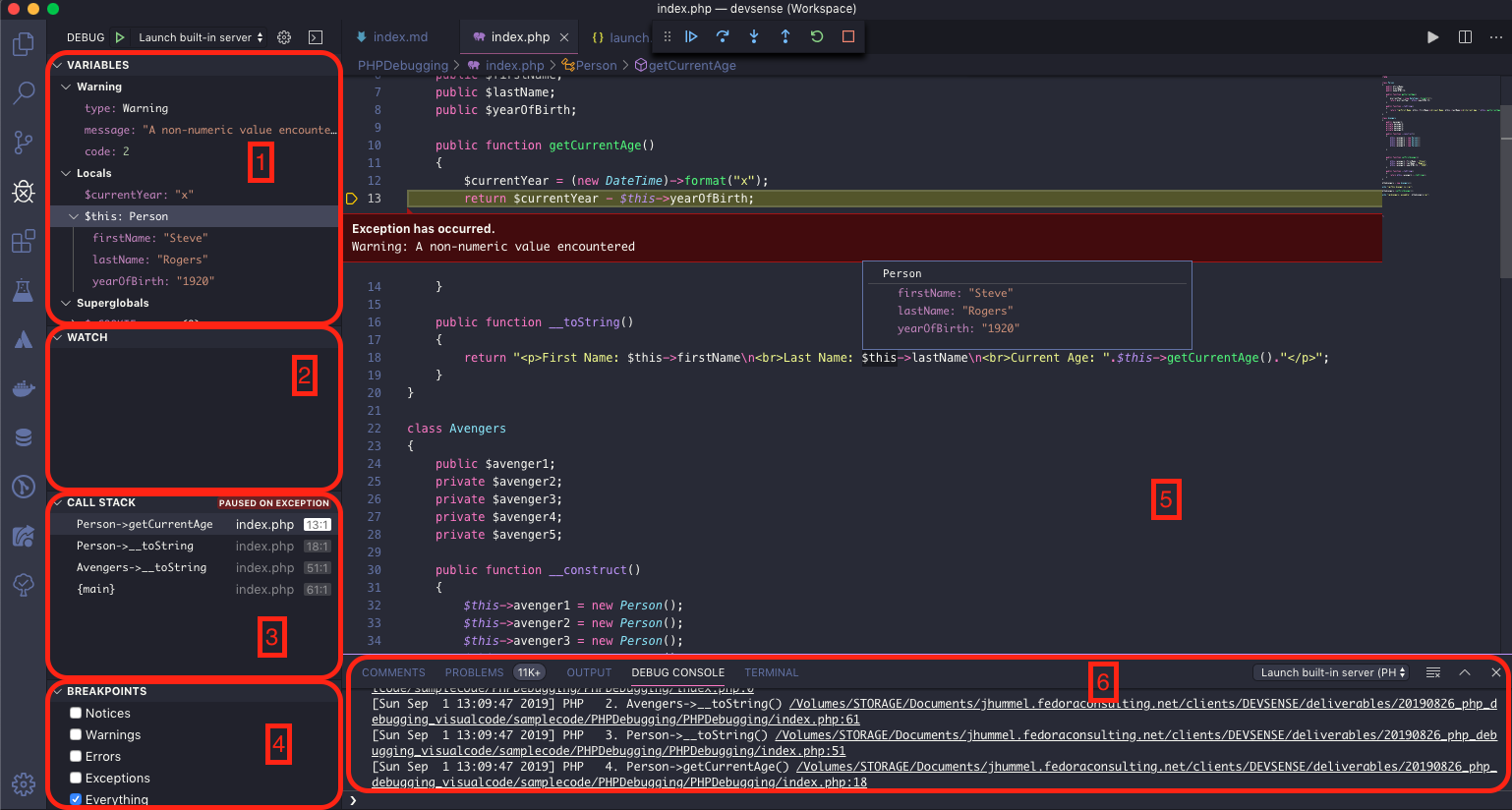The height and width of the screenshot is (810, 1512).
Task: Stop debugging with red square
Action: tap(848, 36)
